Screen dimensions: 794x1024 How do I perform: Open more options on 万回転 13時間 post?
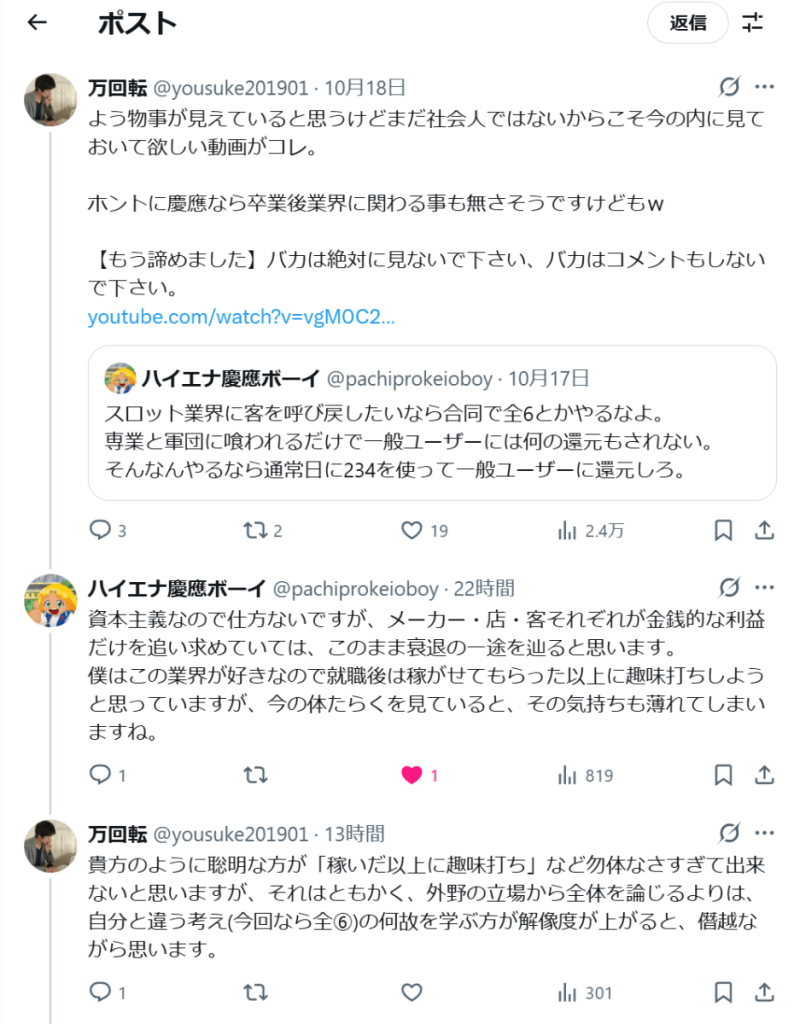click(764, 833)
